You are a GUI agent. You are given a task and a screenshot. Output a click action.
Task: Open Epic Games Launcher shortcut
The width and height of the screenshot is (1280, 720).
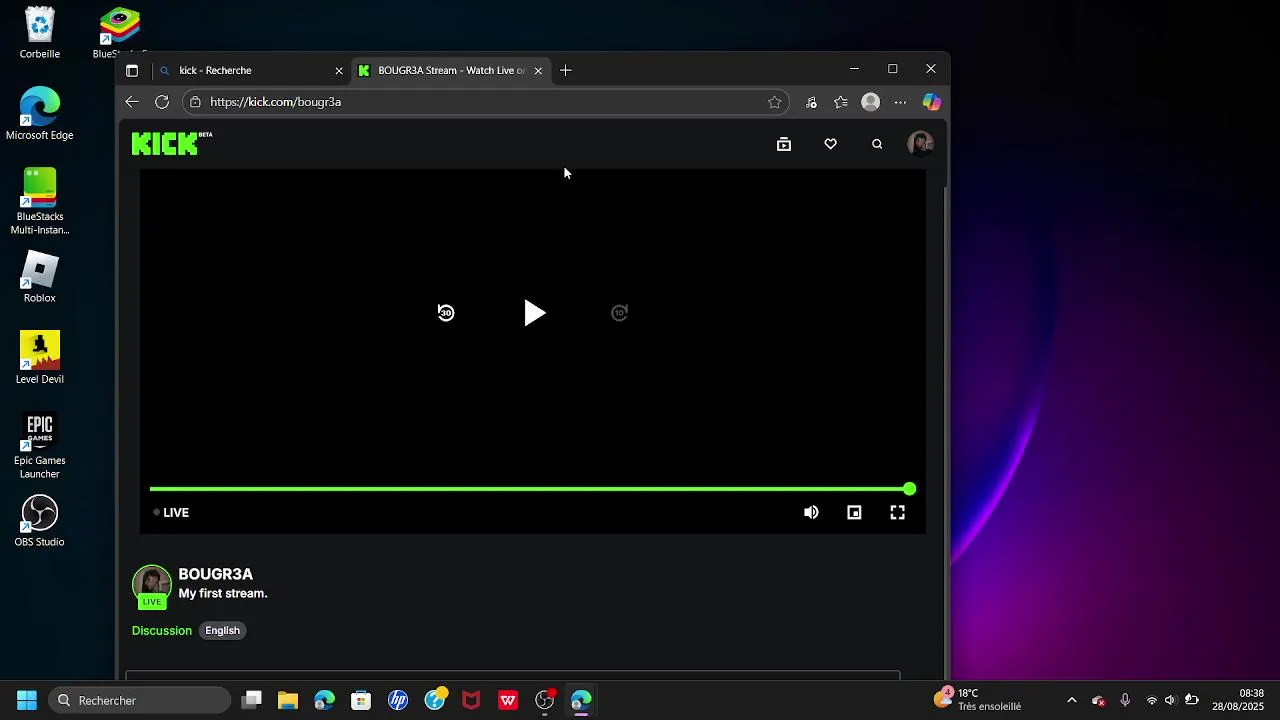pos(40,446)
